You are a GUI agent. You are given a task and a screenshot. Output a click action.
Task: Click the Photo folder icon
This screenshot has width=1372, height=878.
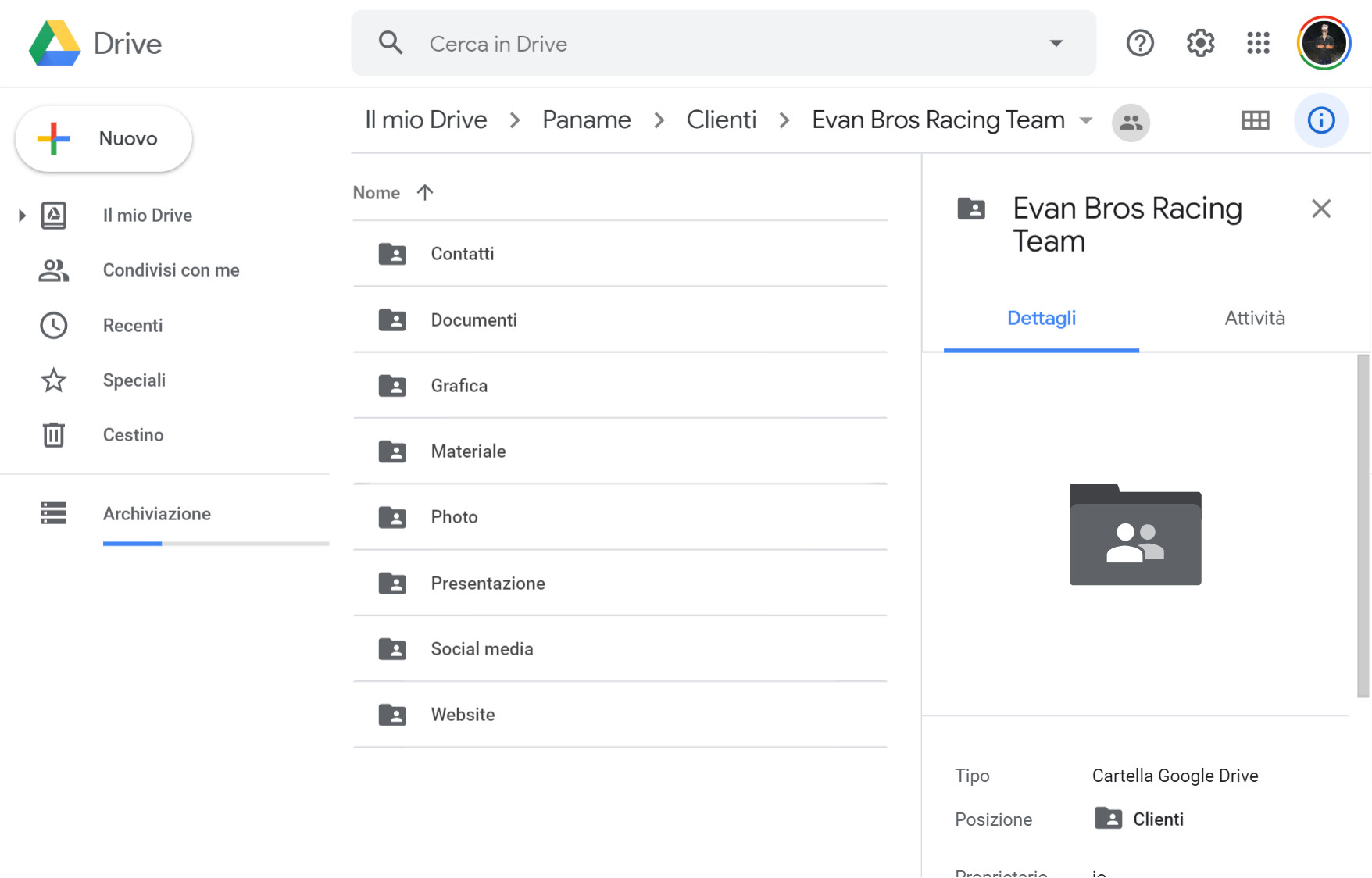(x=392, y=517)
